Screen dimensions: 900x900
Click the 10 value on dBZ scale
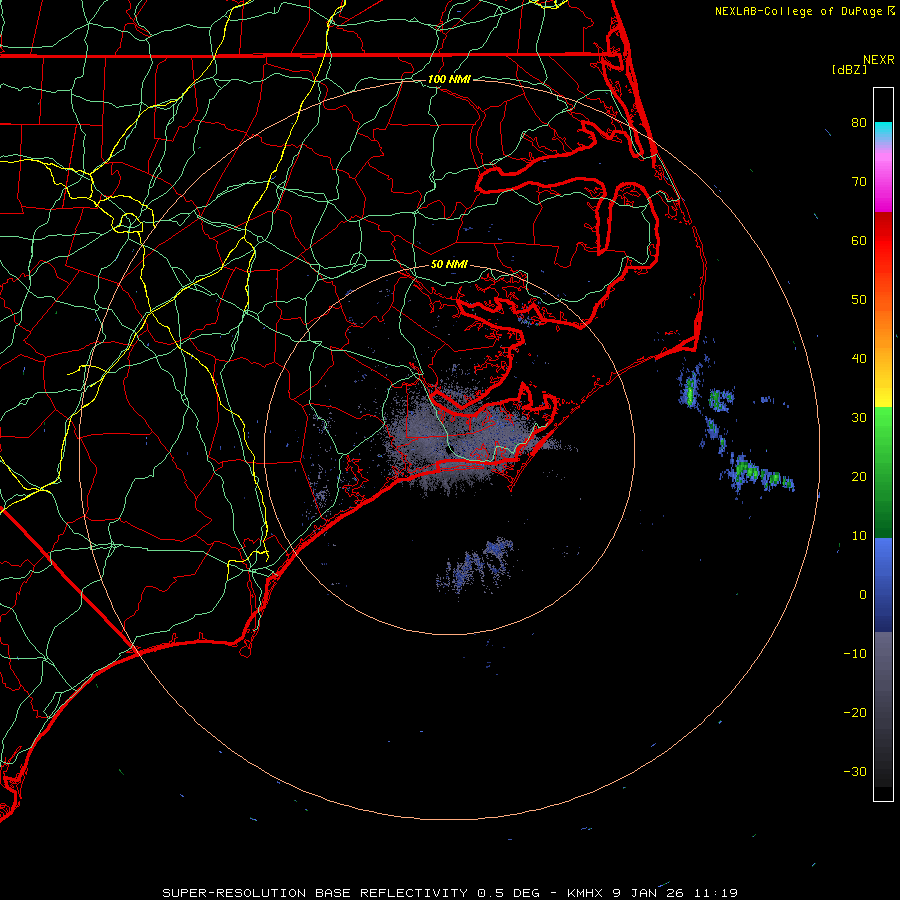859,536
